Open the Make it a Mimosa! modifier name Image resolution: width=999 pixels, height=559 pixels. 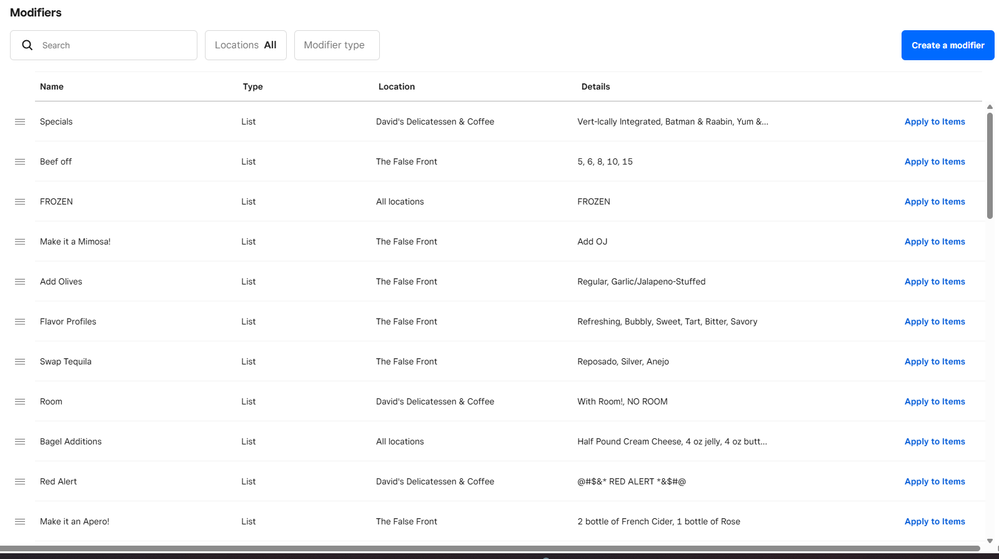(x=75, y=242)
